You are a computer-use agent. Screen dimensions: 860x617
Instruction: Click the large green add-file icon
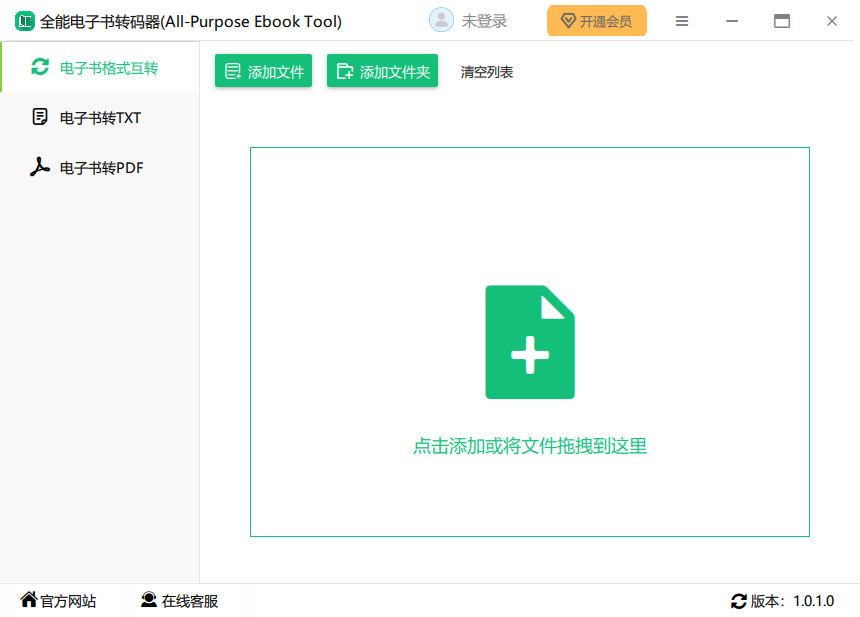point(530,342)
